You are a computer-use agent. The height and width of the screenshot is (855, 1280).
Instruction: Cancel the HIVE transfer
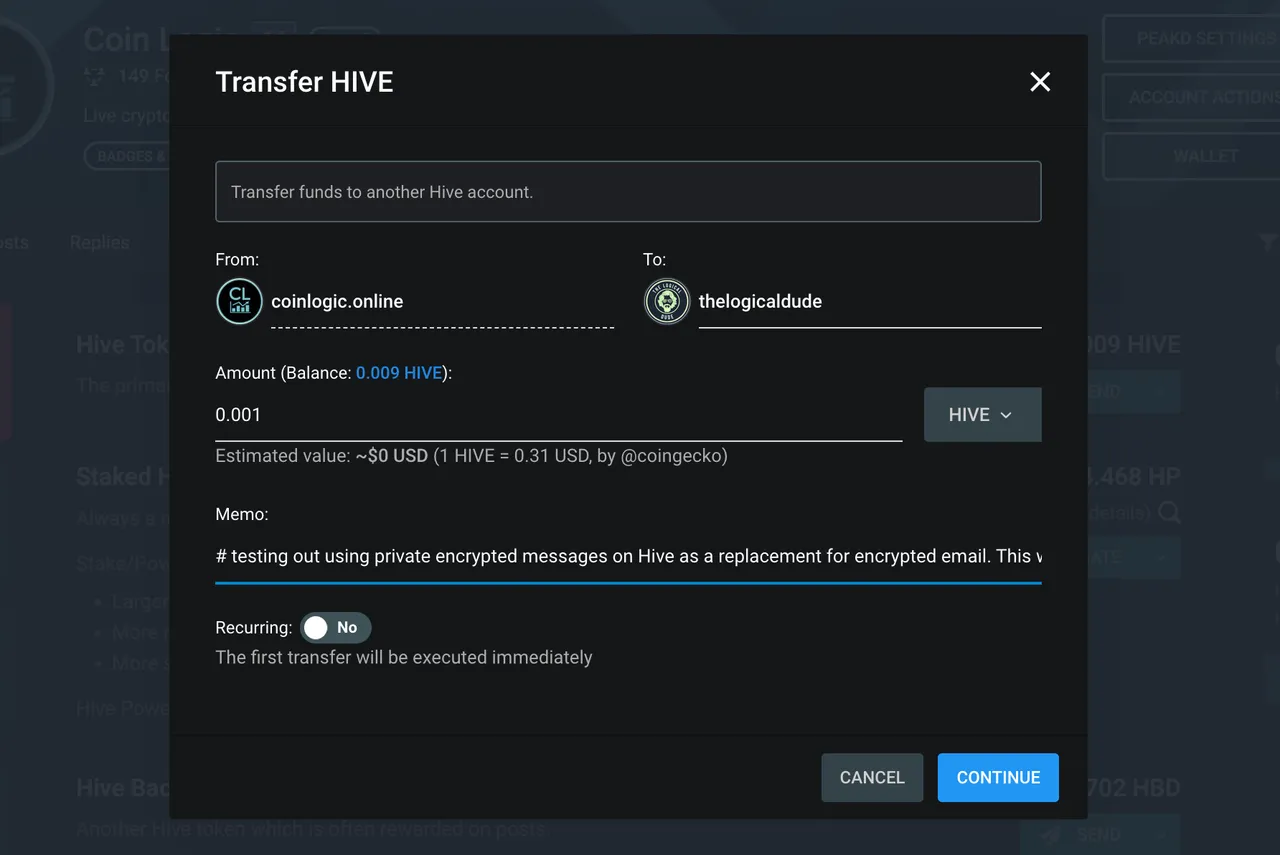pyautogui.click(x=872, y=777)
